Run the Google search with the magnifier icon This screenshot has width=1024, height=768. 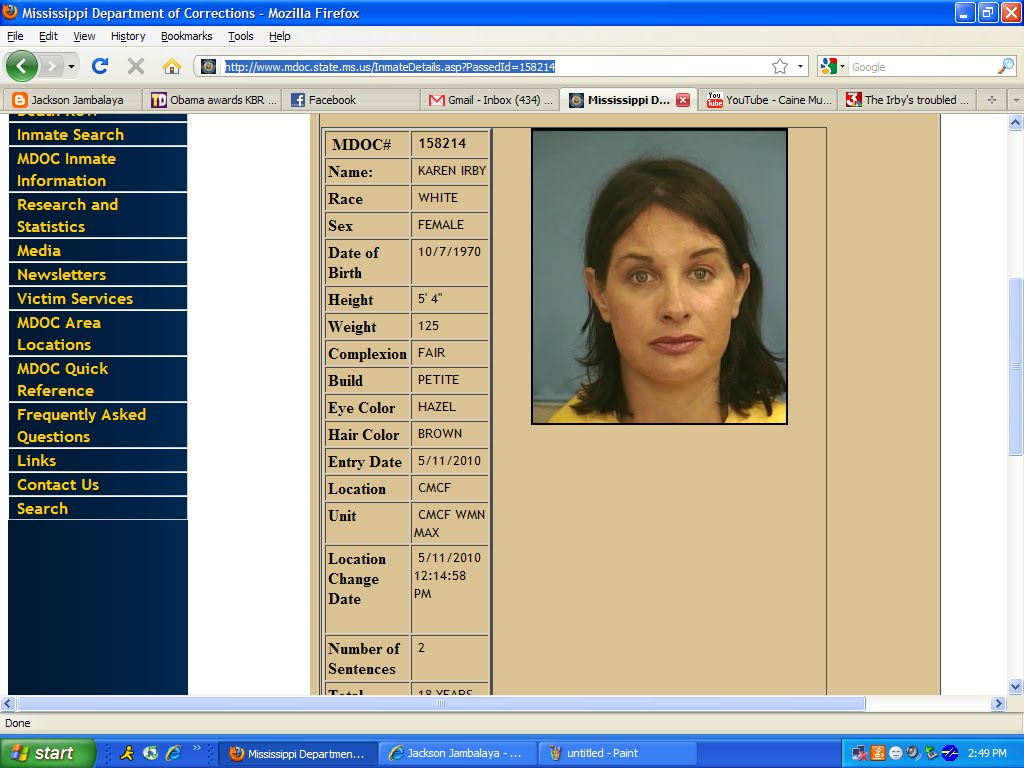tap(1005, 66)
